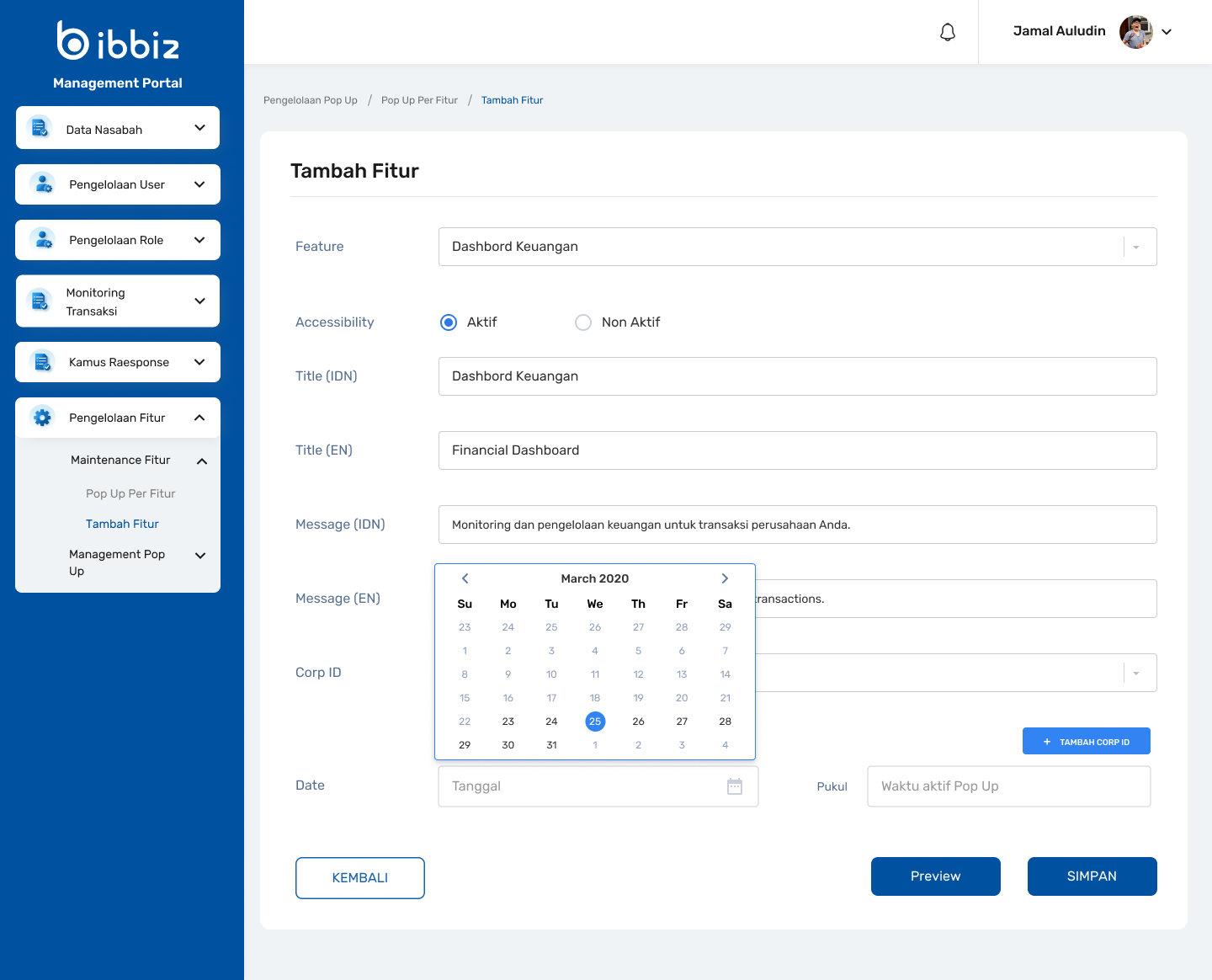Select the Aktif radio button
Image resolution: width=1212 pixels, height=980 pixels.
pos(449,322)
